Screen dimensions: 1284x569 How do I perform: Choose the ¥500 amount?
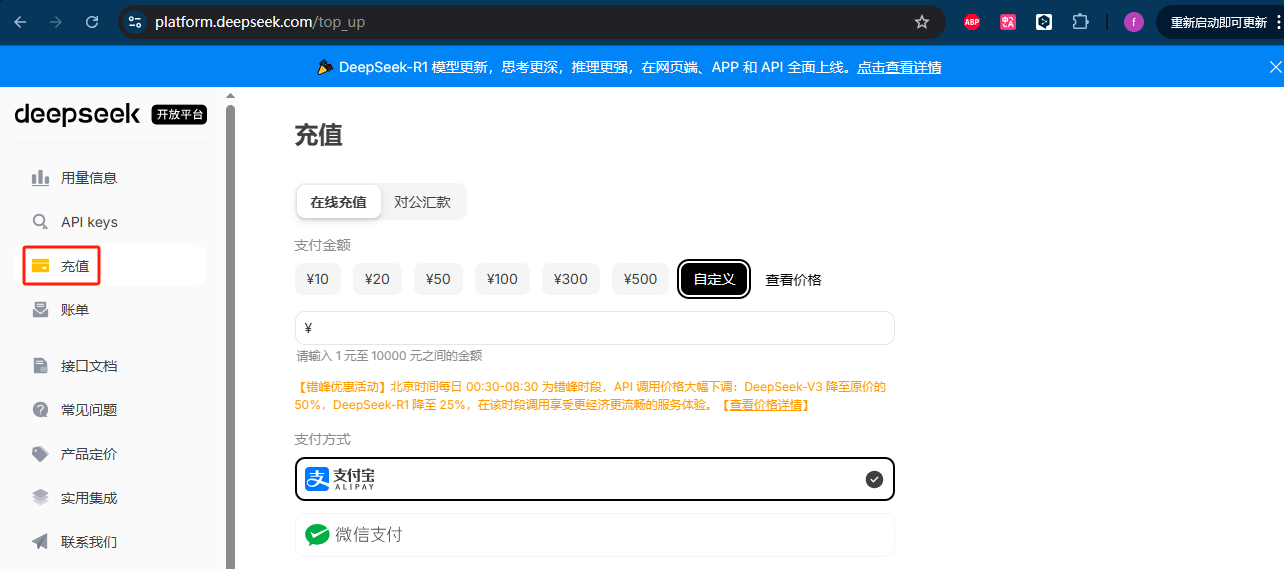(640, 279)
